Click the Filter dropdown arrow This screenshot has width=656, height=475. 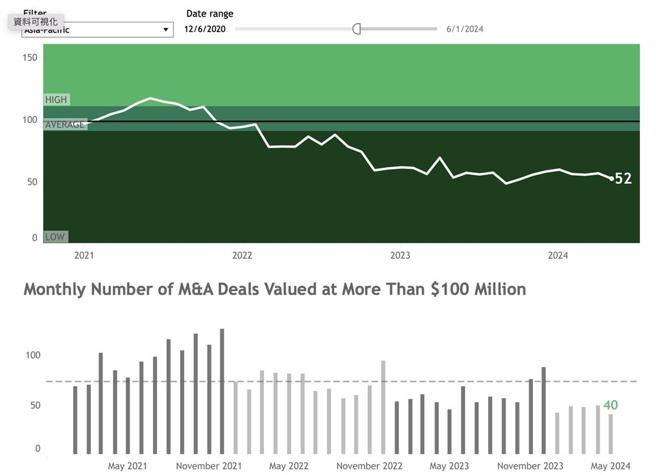(x=166, y=30)
